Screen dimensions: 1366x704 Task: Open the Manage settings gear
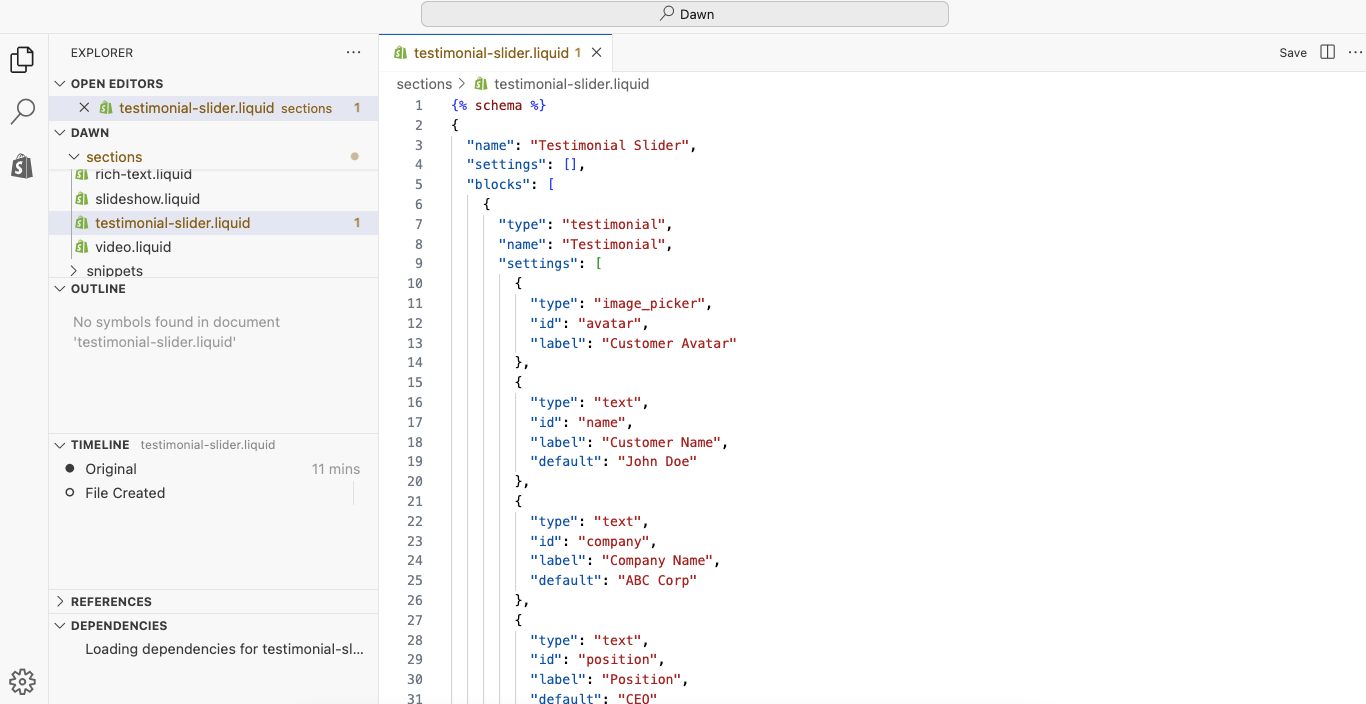point(22,682)
